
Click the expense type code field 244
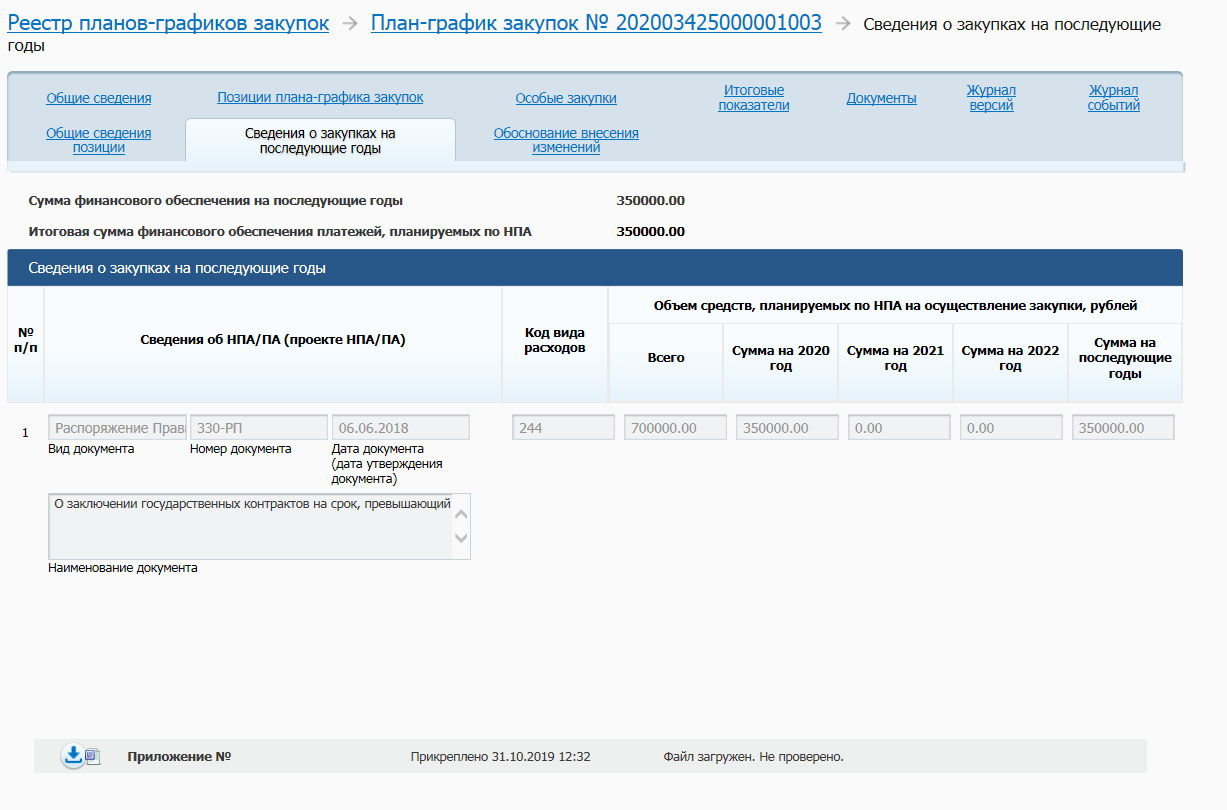pos(563,428)
